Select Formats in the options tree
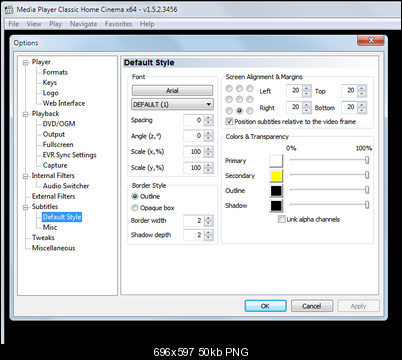 (x=55, y=72)
